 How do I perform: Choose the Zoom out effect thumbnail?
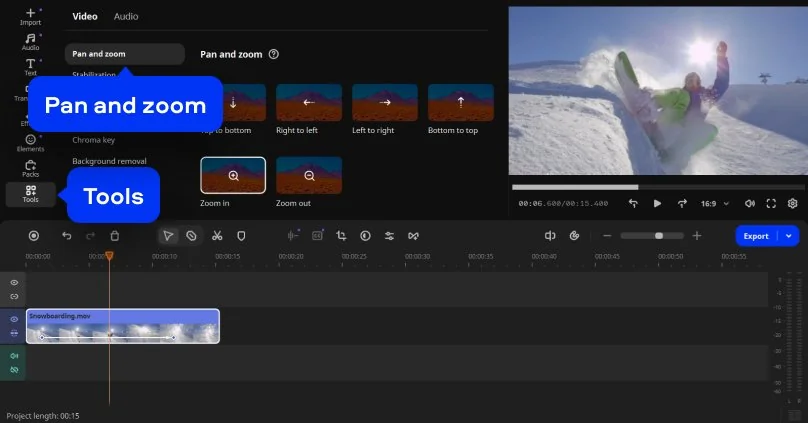click(309, 175)
